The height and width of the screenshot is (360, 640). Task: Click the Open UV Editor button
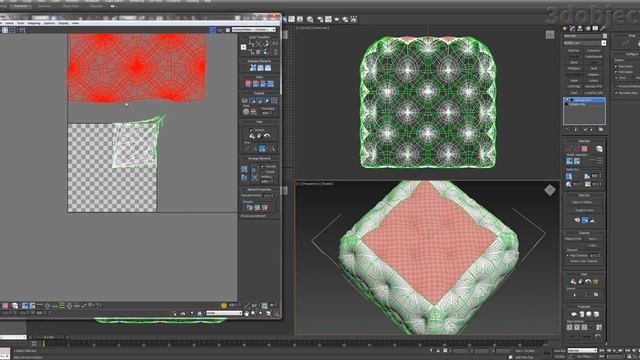click(584, 202)
